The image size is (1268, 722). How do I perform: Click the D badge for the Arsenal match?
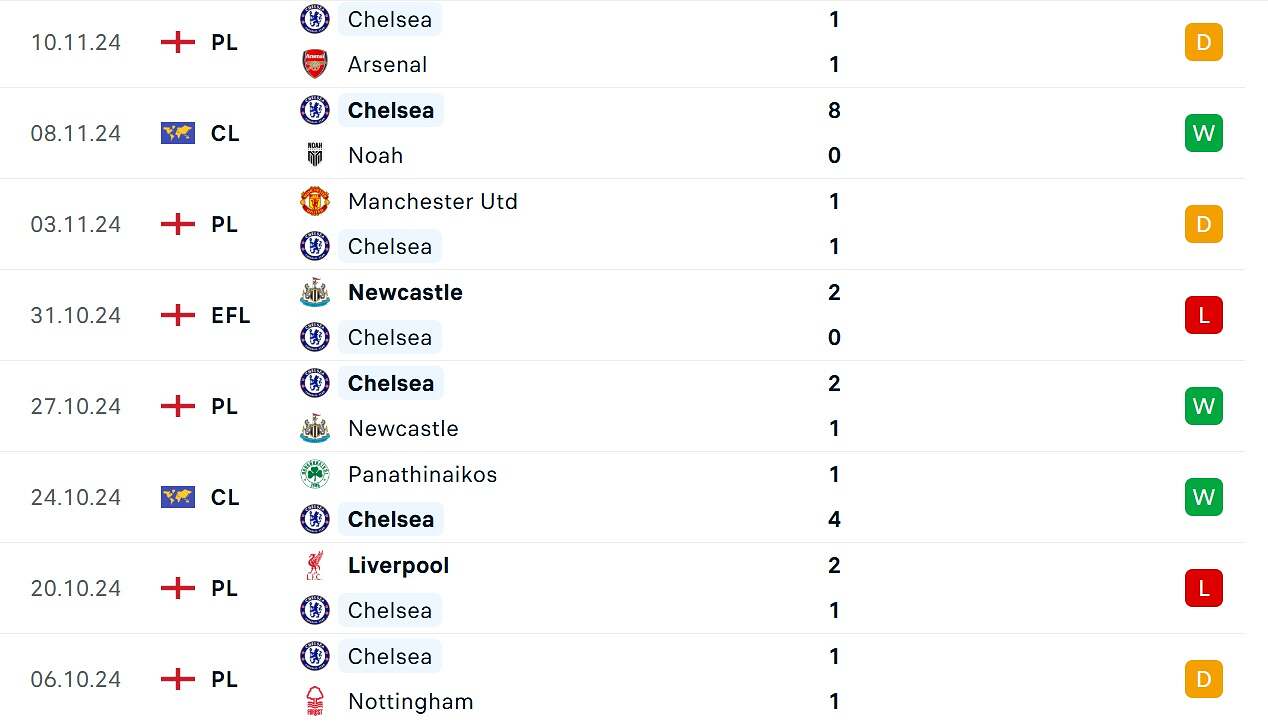1203,42
